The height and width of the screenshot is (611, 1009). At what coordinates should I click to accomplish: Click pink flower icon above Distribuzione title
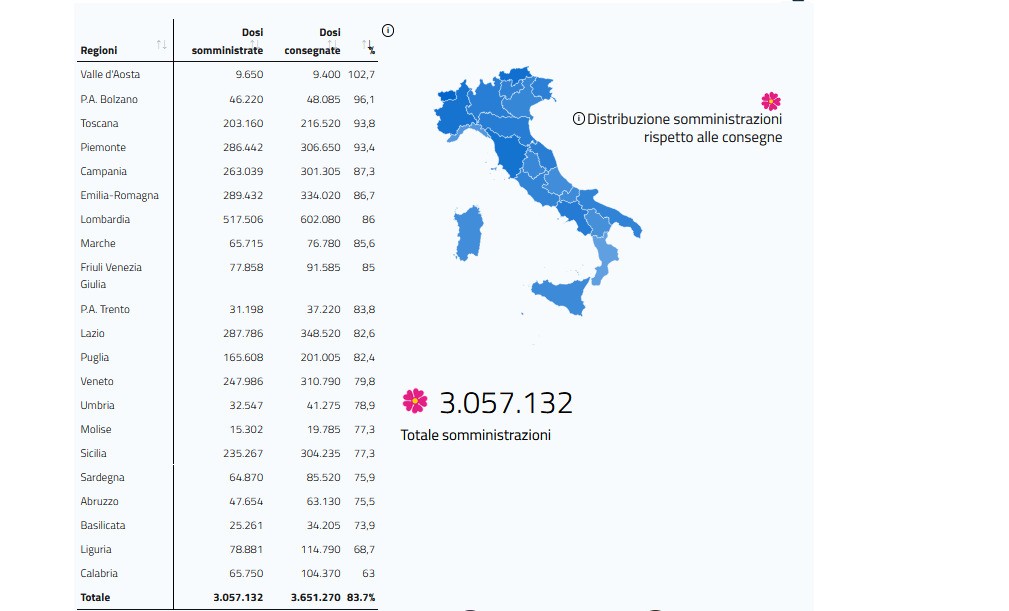(771, 101)
